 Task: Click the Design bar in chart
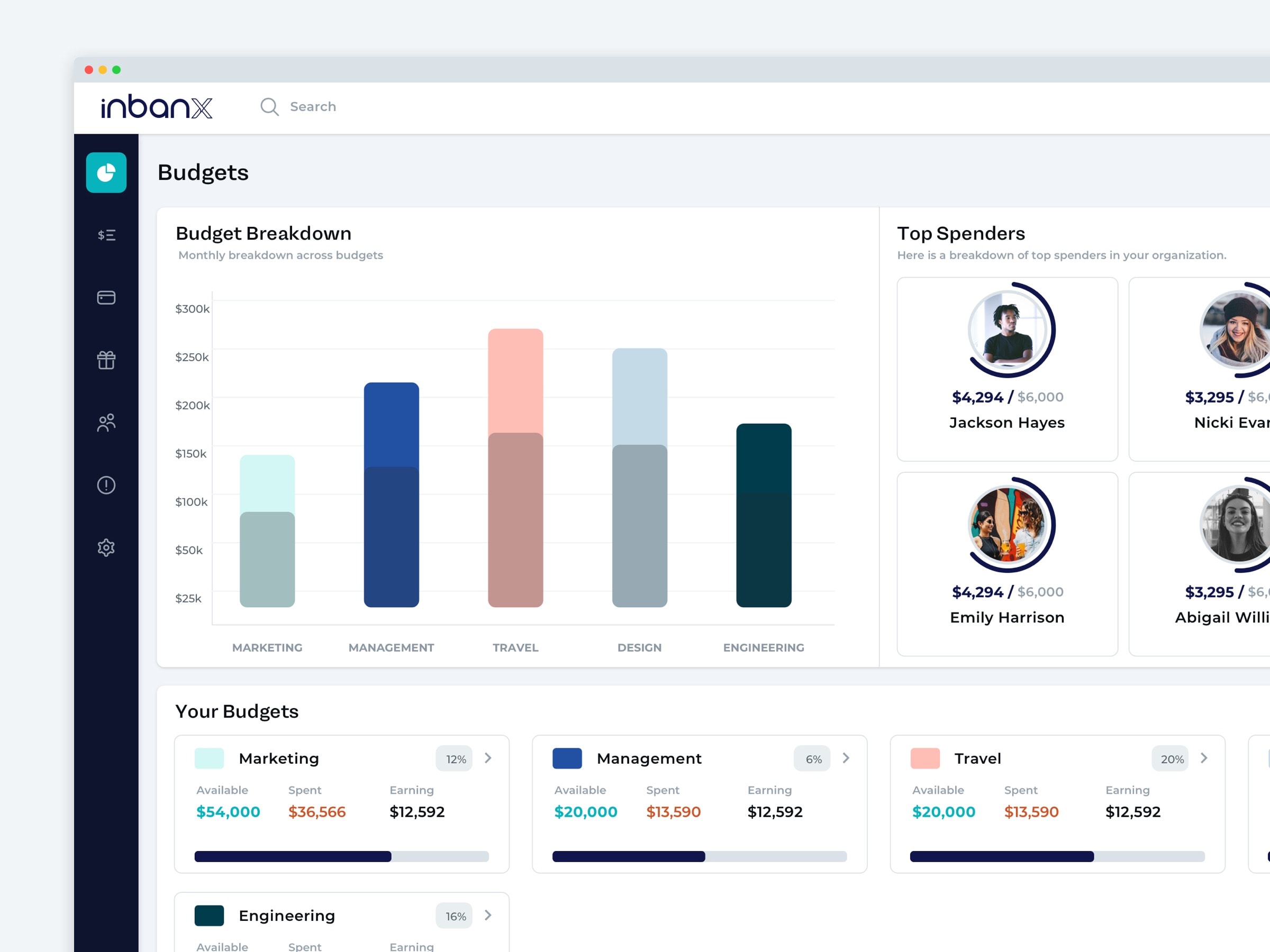(640, 478)
